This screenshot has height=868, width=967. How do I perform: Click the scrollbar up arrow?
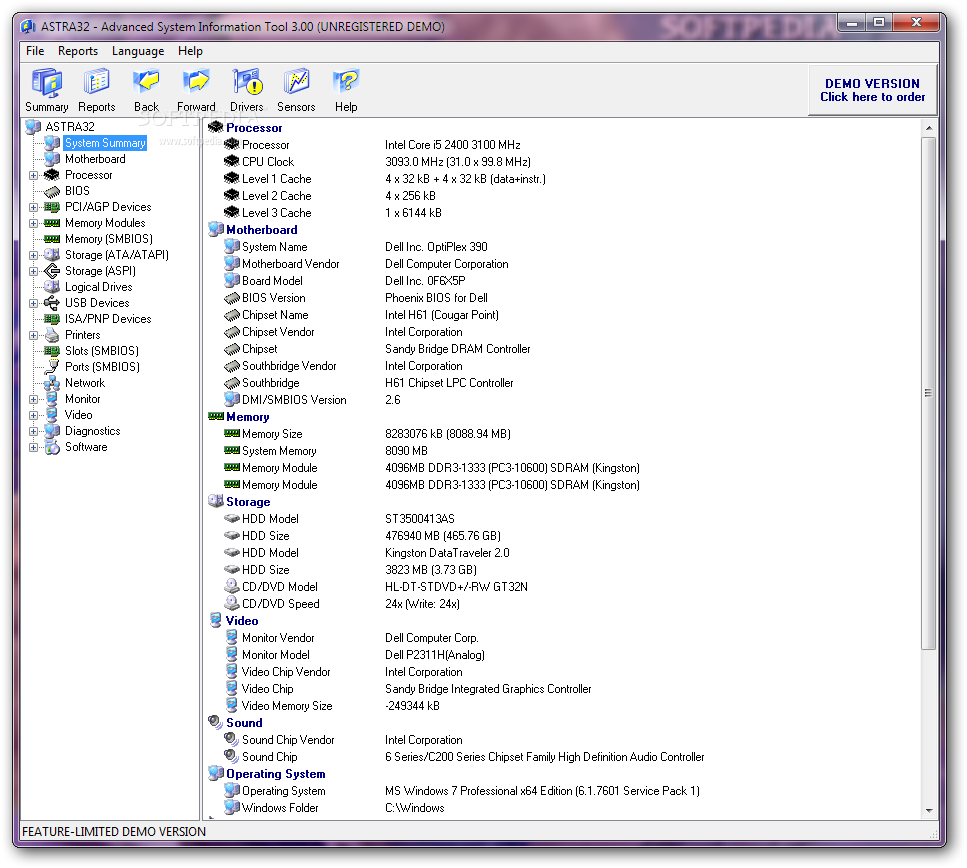pyautogui.click(x=929, y=128)
